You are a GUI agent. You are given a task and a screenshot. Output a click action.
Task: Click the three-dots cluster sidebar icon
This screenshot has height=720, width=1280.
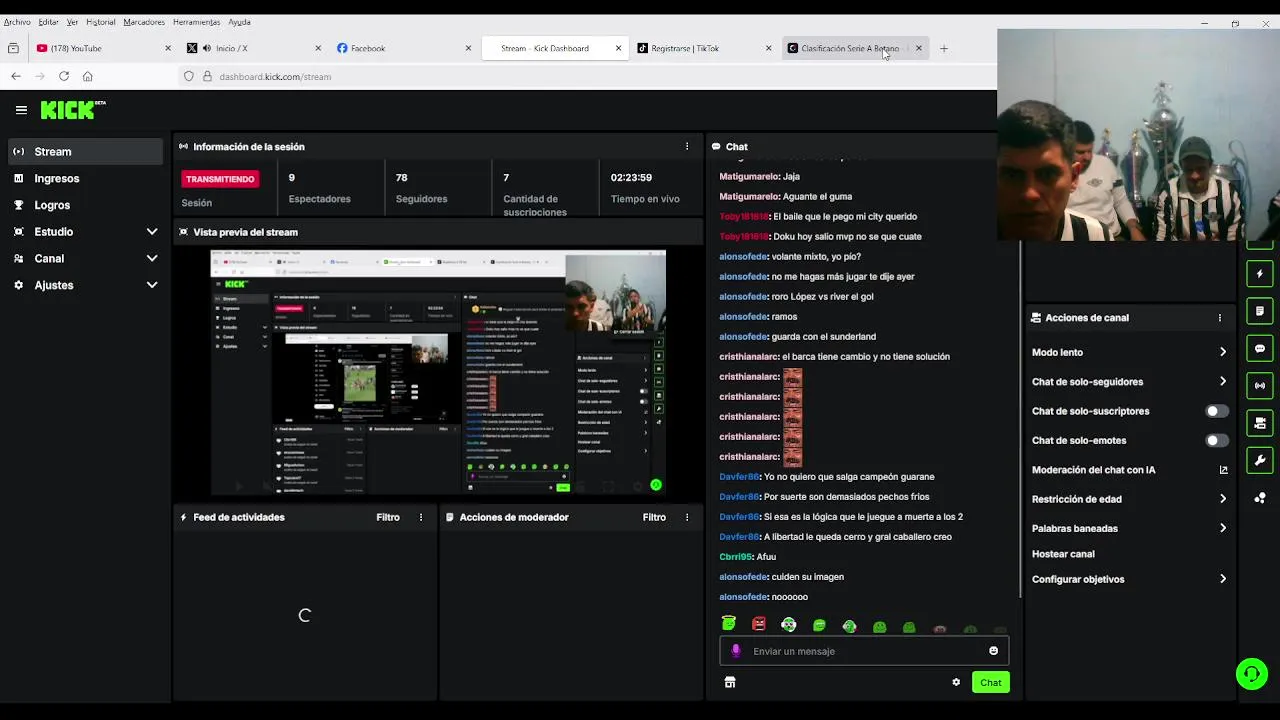coord(1260,498)
